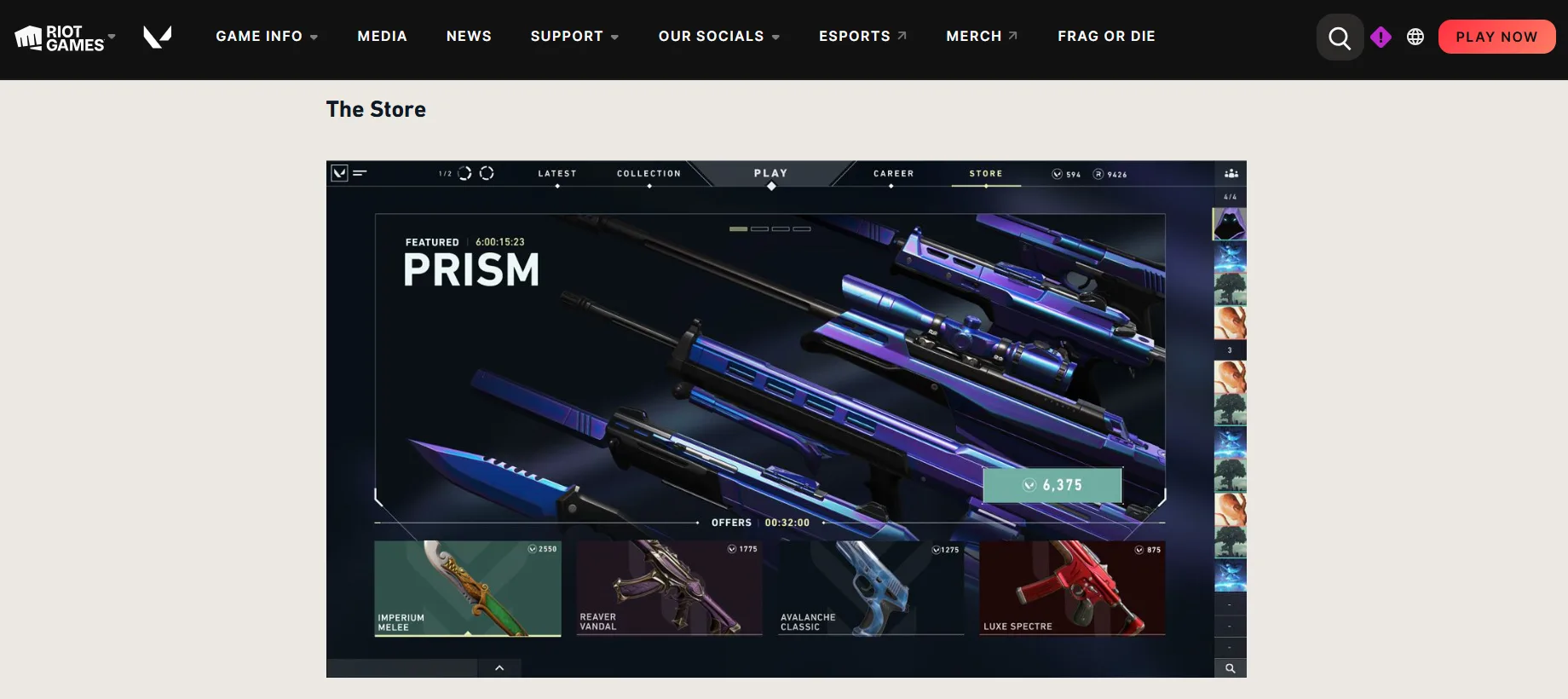Image resolution: width=1568 pixels, height=699 pixels.
Task: Click the Play Now button
Action: [x=1496, y=37]
